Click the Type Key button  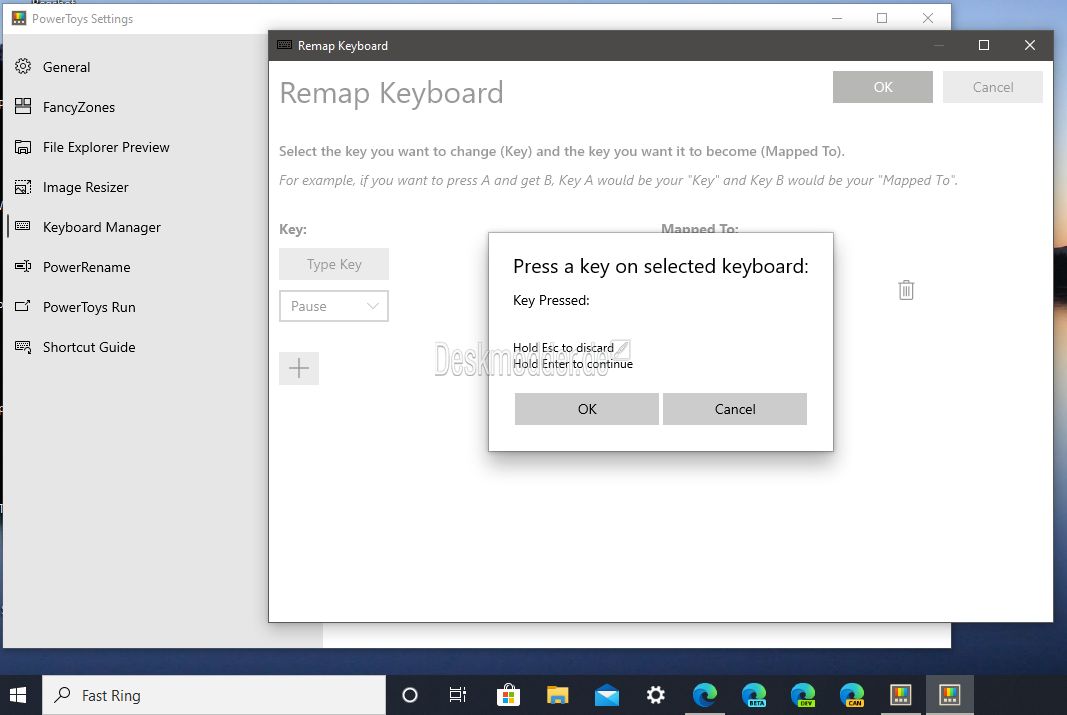tap(333, 264)
